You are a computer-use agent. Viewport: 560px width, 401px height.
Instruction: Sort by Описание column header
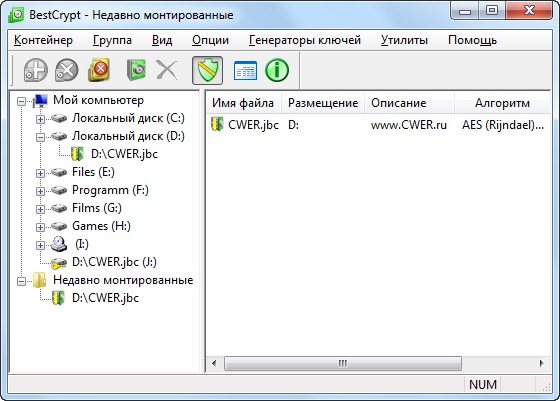409,103
